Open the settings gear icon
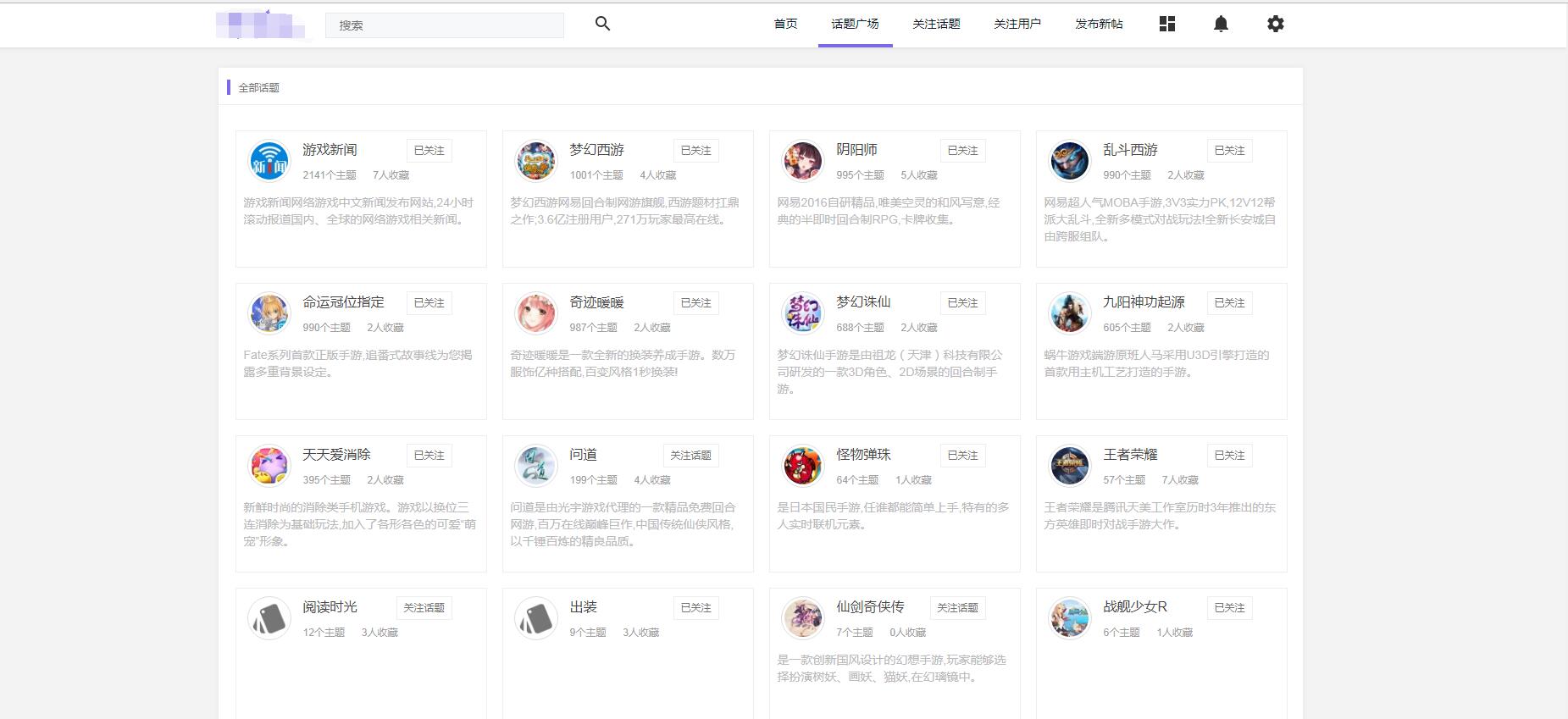 tap(1275, 24)
